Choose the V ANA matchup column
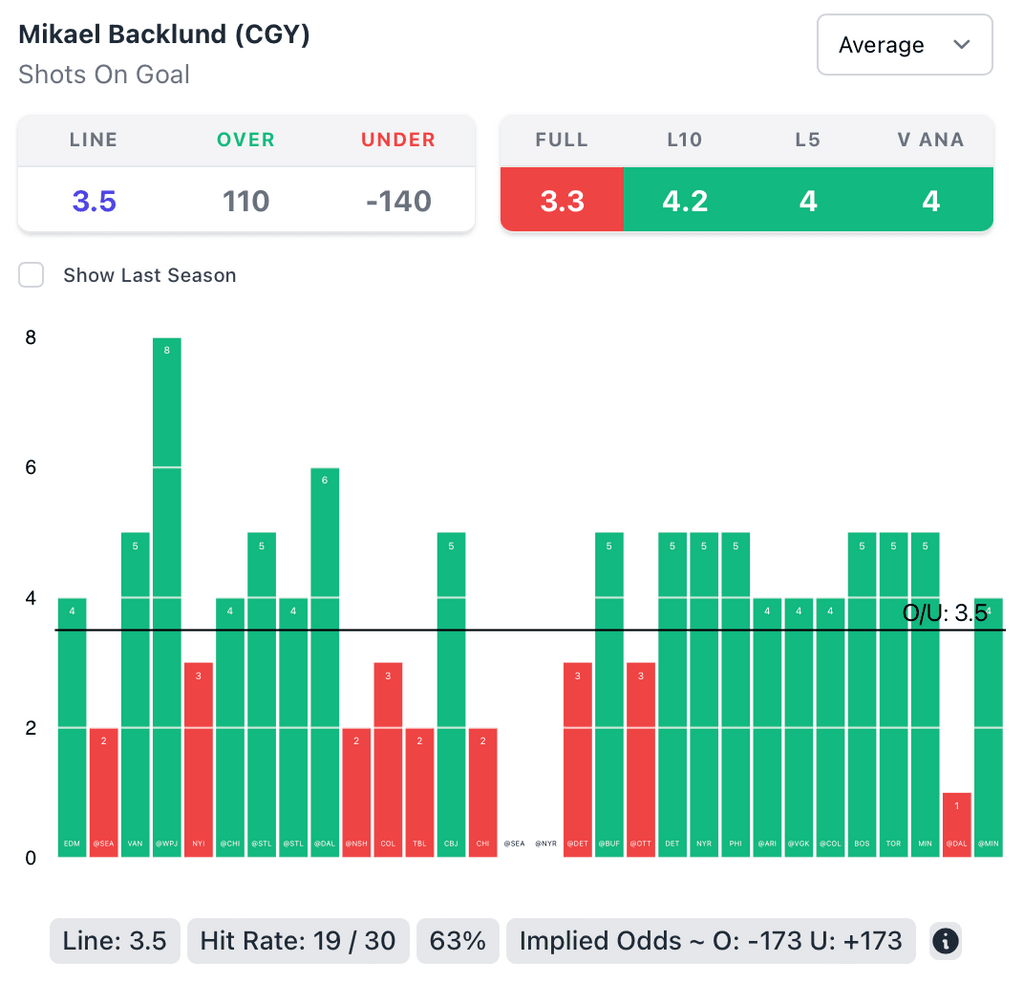The image size is (1024, 986). pyautogui.click(x=931, y=201)
